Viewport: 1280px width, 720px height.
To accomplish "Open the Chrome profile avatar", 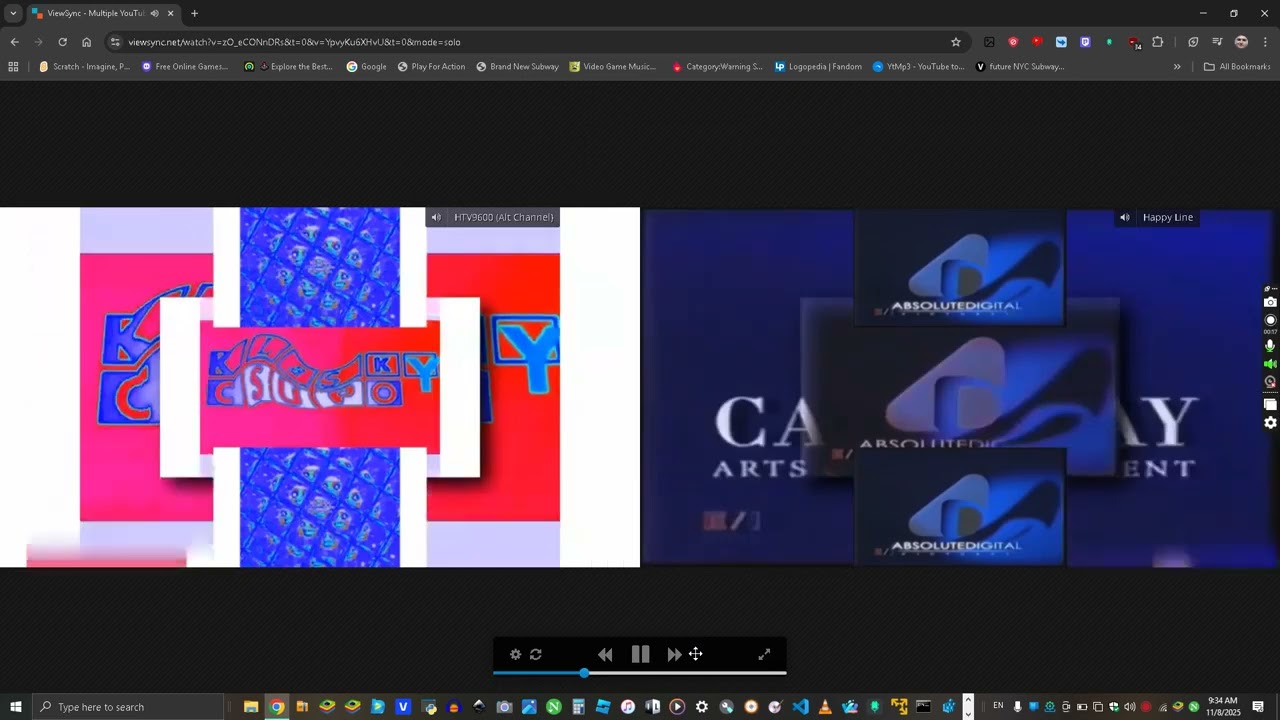I will pos(1241,42).
